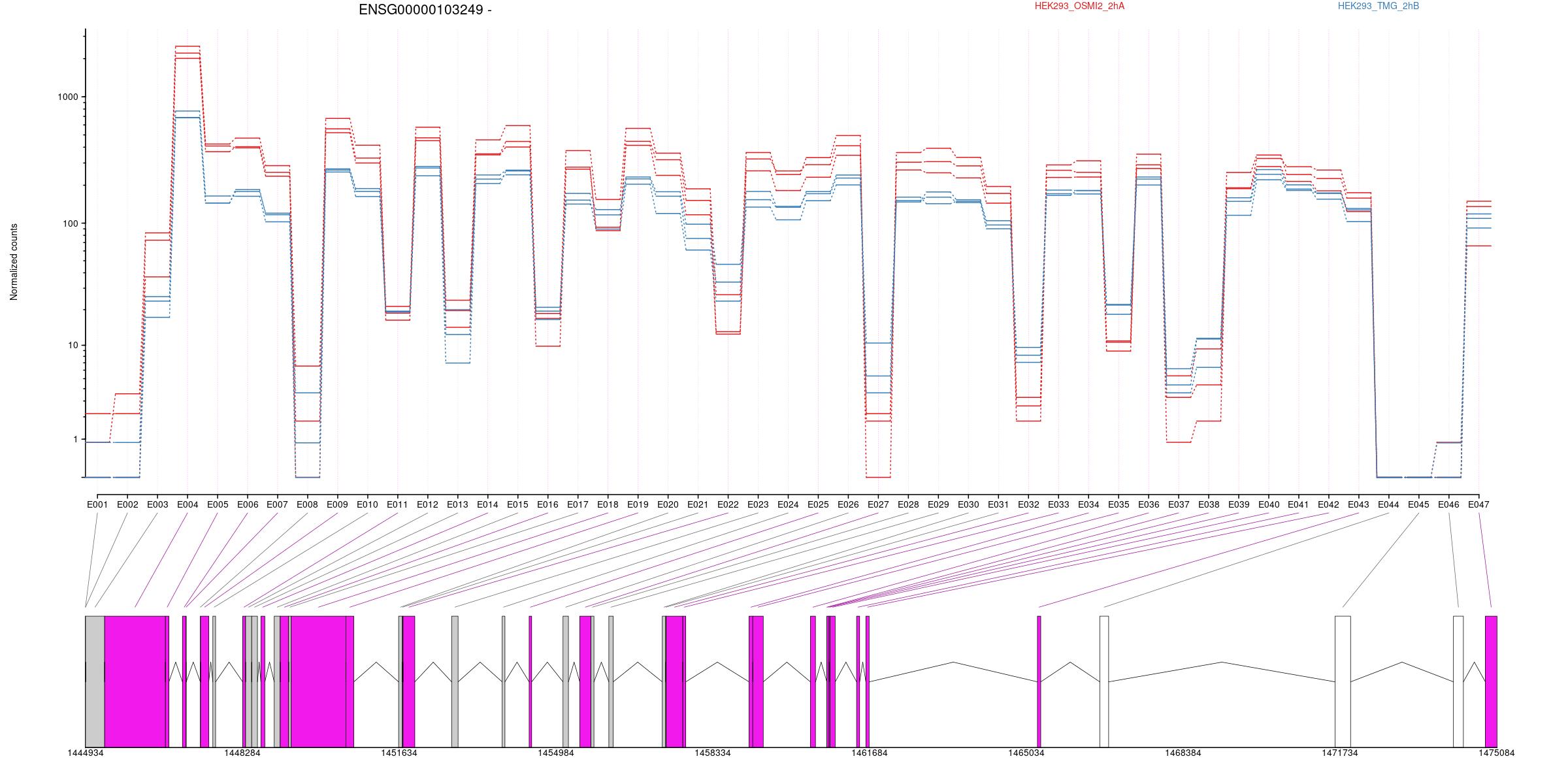Click exon label E018
This screenshot has width=1568, height=784.
[608, 504]
